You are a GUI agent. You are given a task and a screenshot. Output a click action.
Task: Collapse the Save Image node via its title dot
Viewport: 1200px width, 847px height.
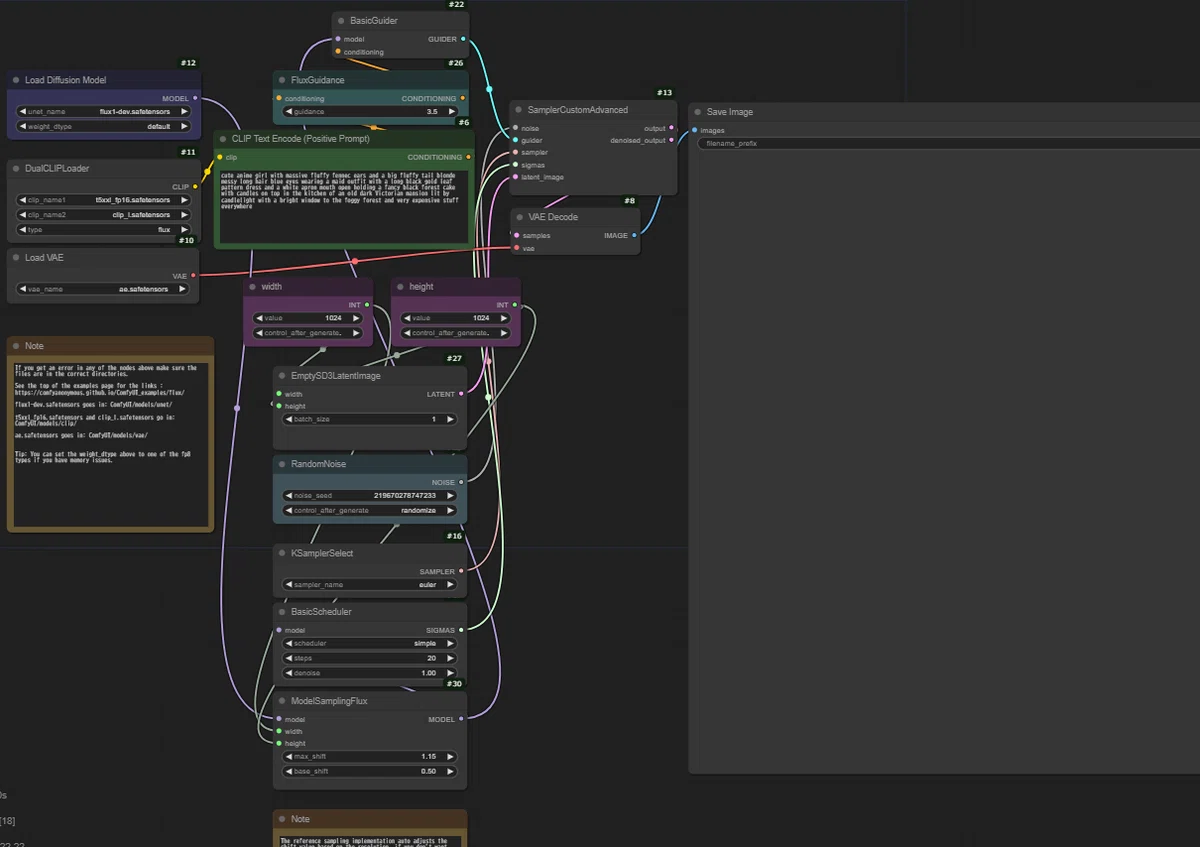point(697,112)
